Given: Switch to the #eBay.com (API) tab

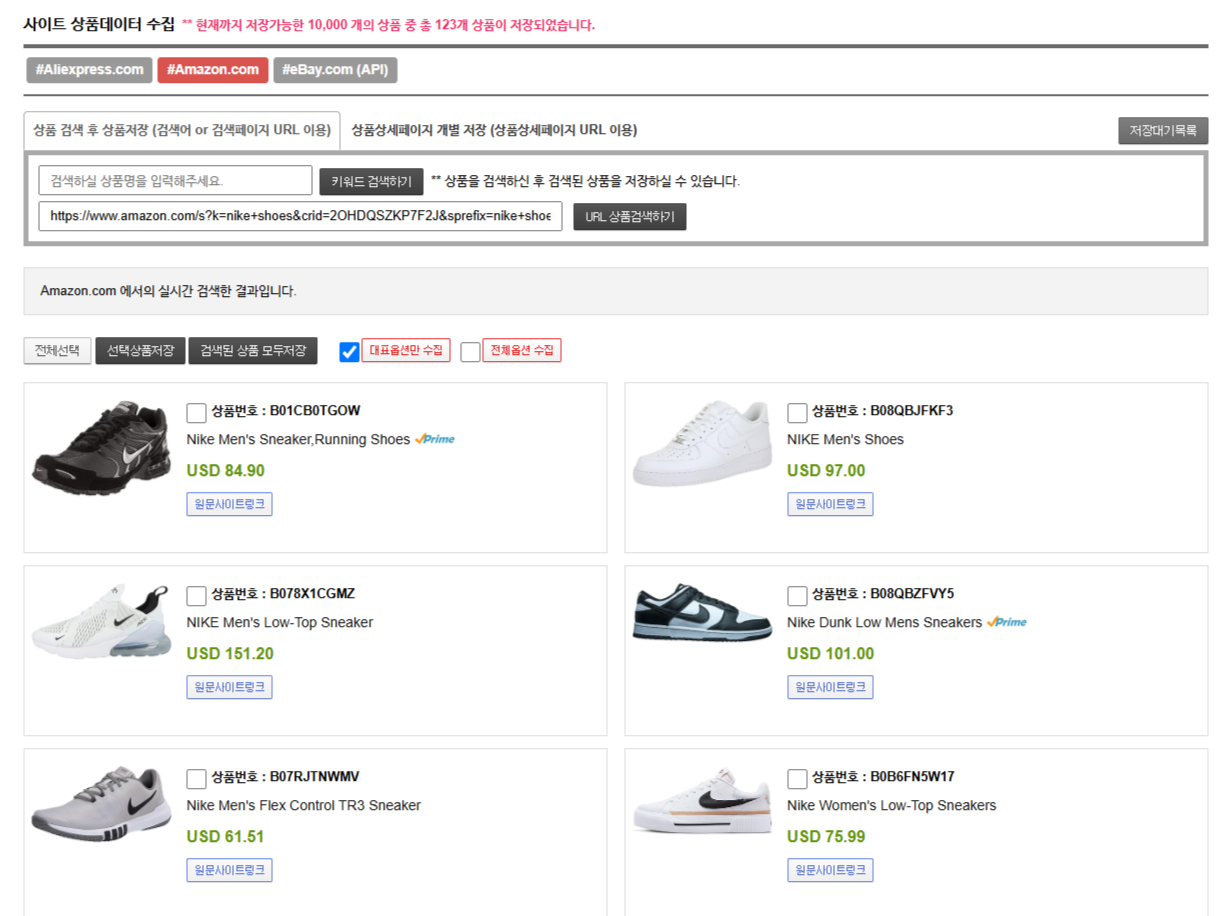Looking at the screenshot, I should [335, 70].
